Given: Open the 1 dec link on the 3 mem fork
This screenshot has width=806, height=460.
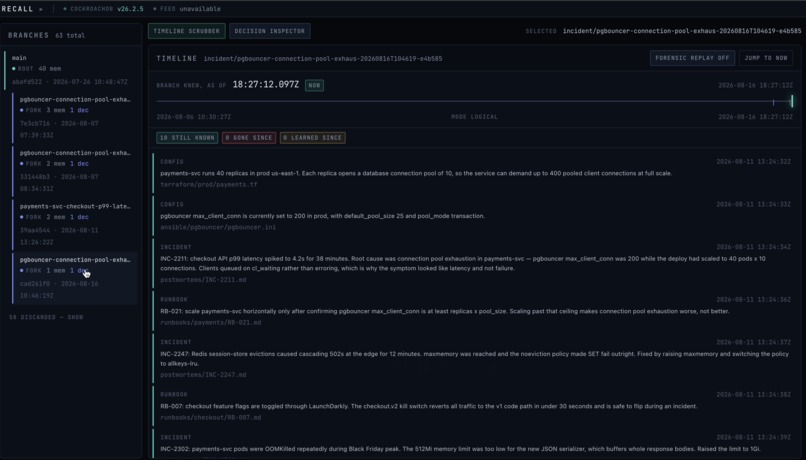Looking at the screenshot, I should pos(79,111).
